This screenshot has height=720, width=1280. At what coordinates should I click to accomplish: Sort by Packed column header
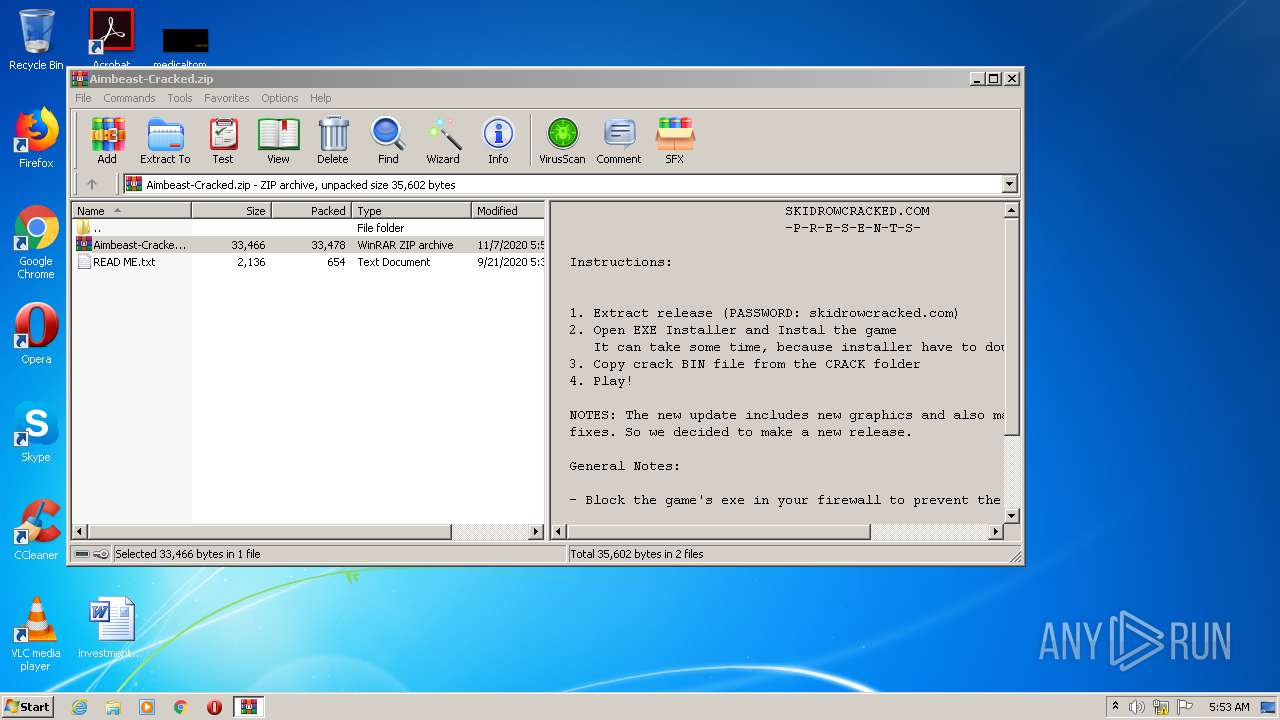tap(312, 210)
